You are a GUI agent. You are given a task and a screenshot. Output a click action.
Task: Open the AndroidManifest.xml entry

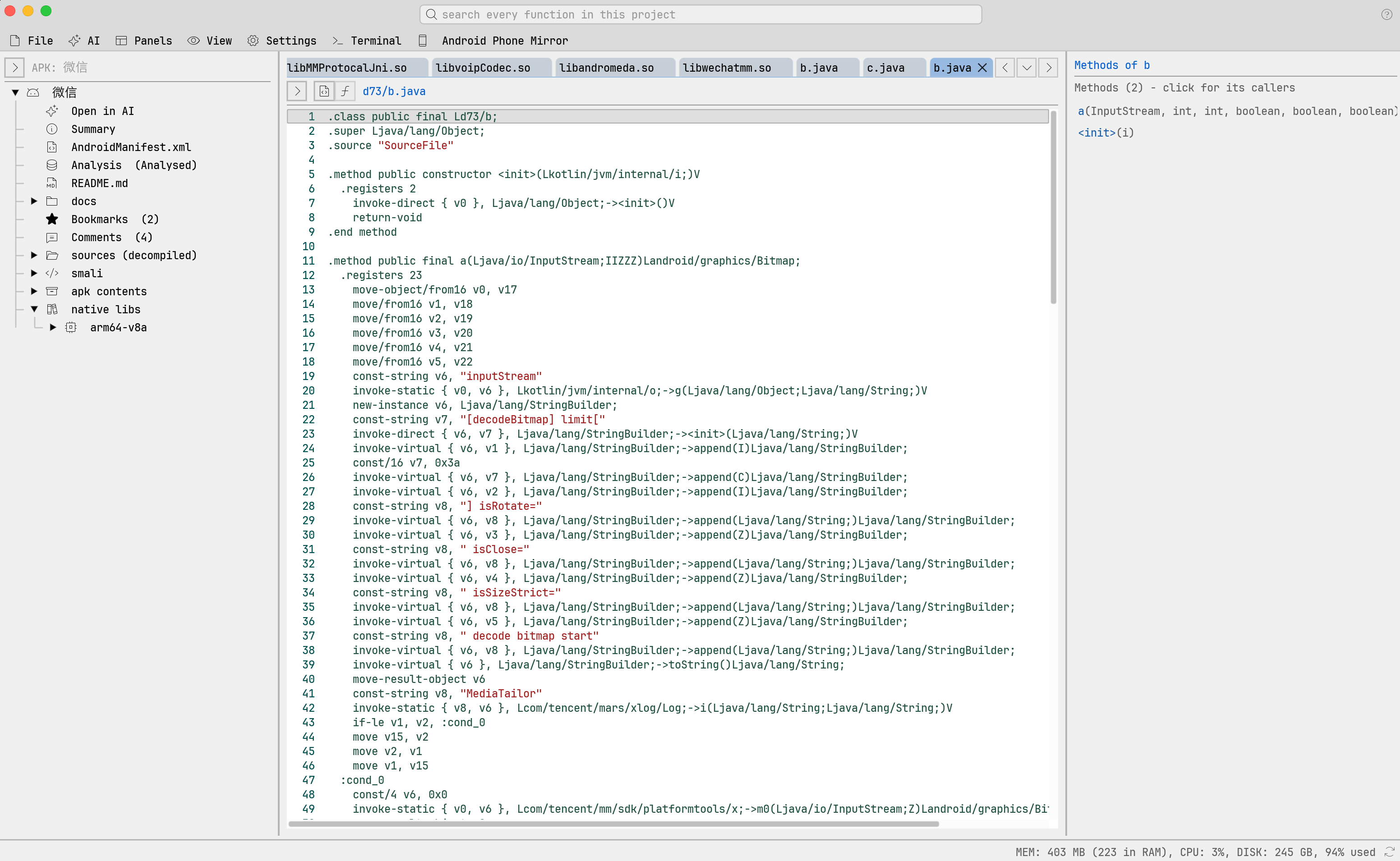[131, 147]
